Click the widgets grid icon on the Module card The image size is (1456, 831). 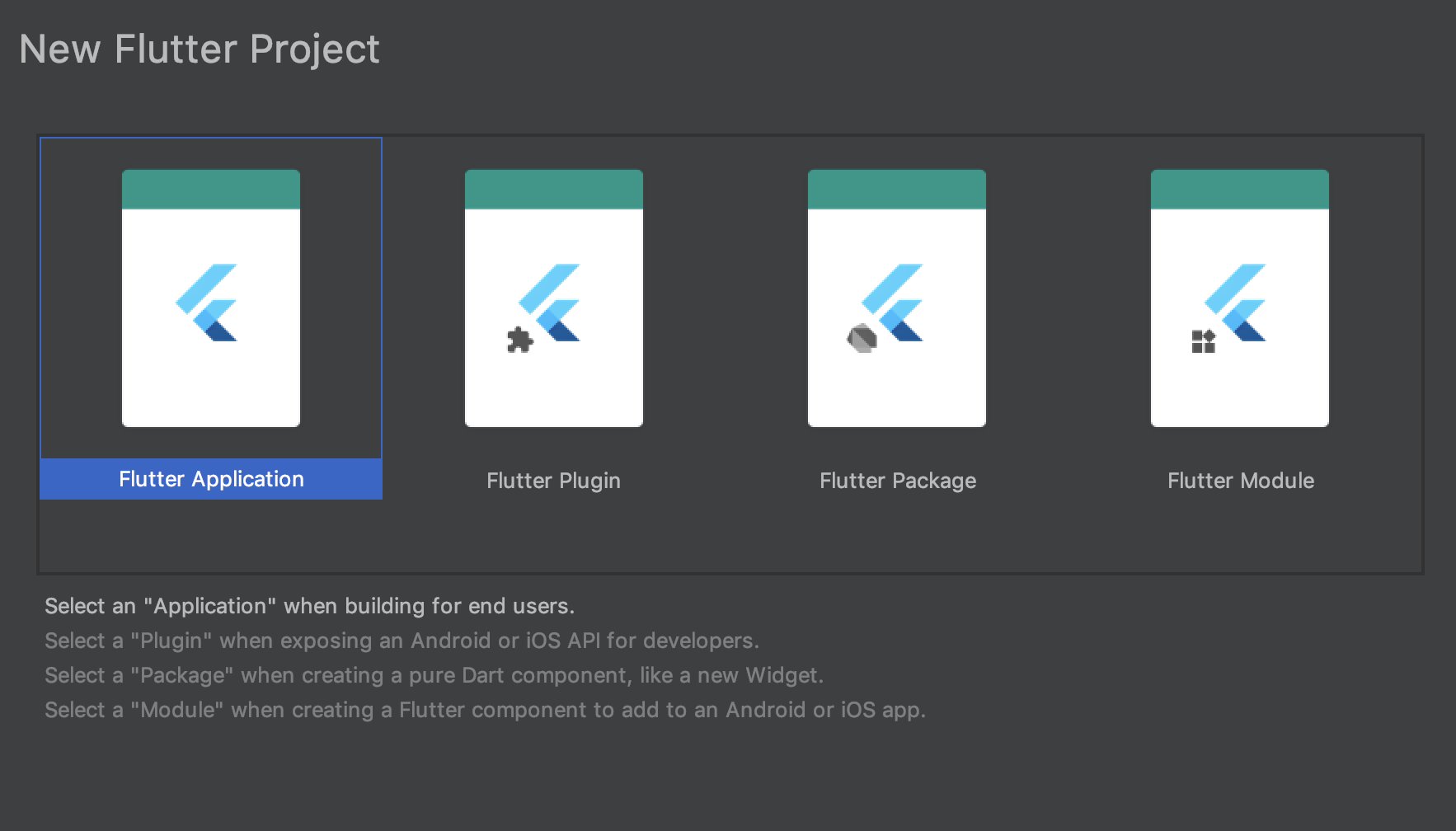1204,341
